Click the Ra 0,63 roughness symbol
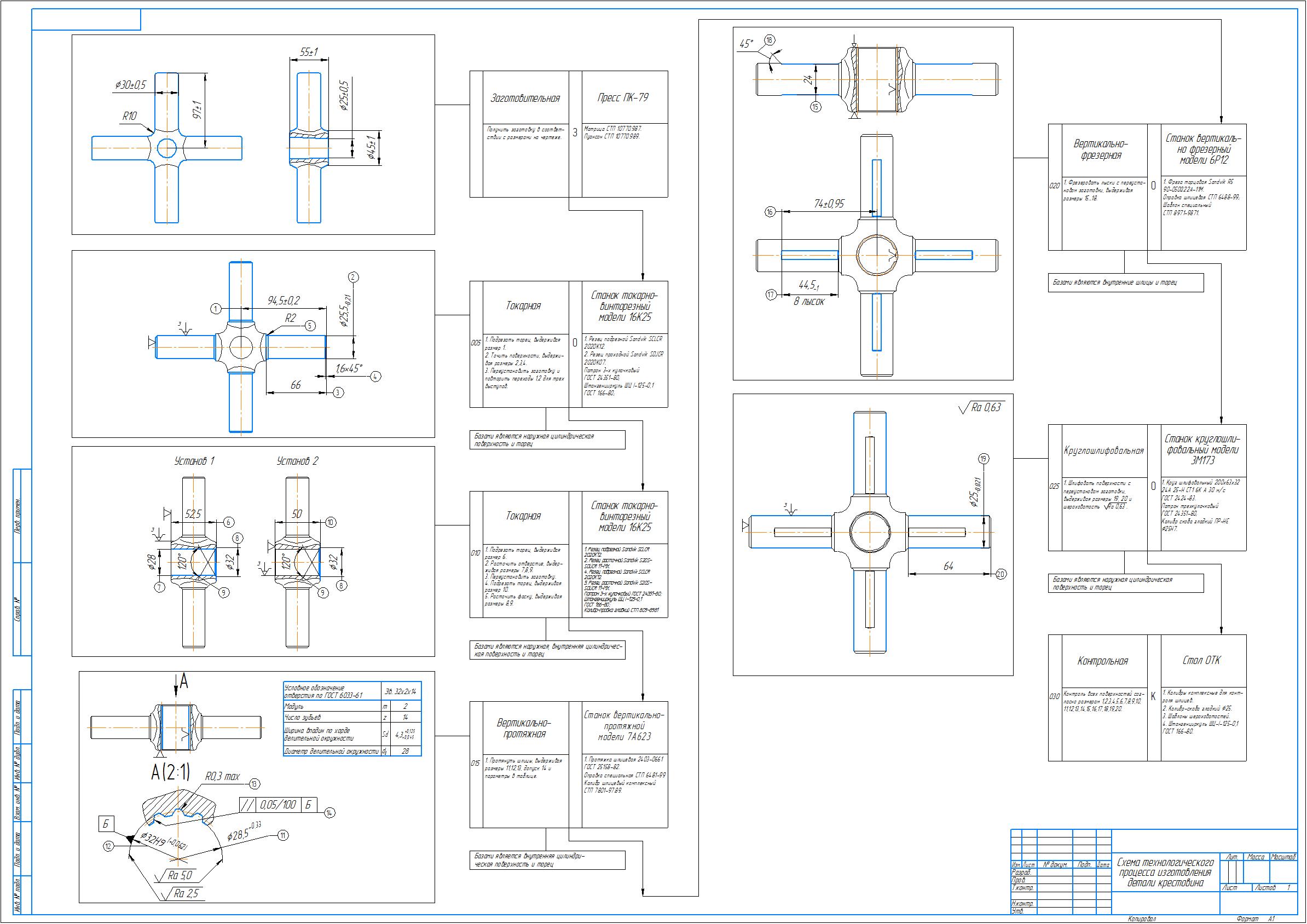 click(x=980, y=408)
